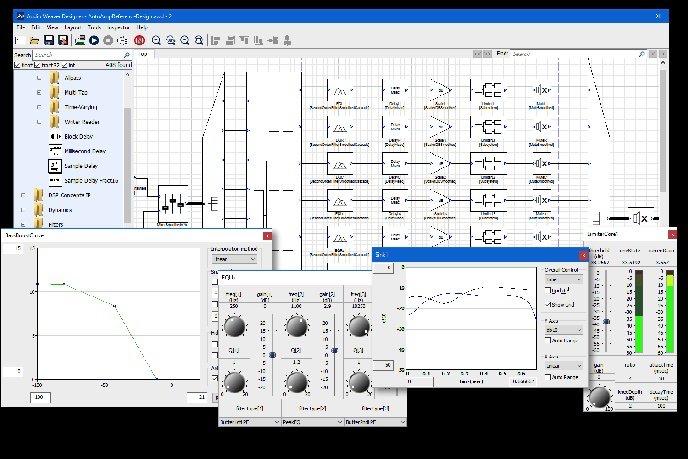688x459 pixels.
Task: Click the Align left edges toolbar icon
Action: [215, 40]
